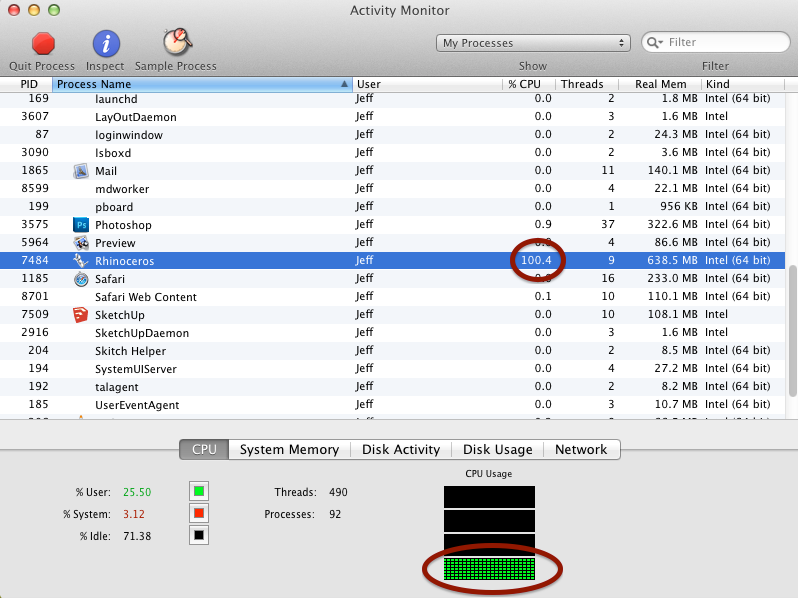Sort by the Kind column header

tap(743, 84)
